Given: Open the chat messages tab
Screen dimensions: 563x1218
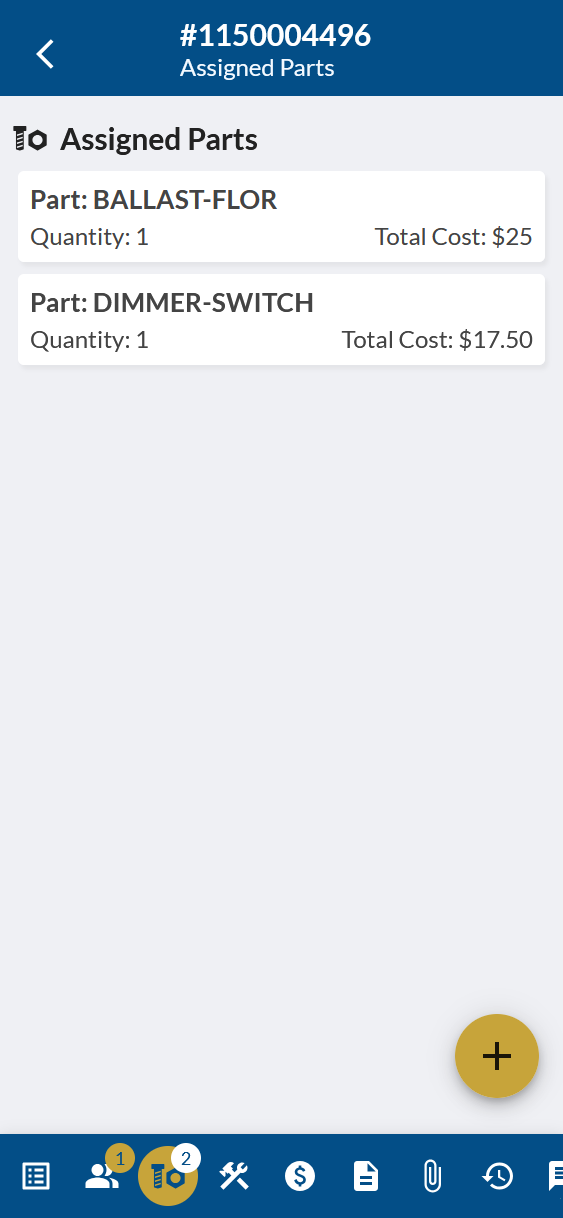Looking at the screenshot, I should point(555,1176).
